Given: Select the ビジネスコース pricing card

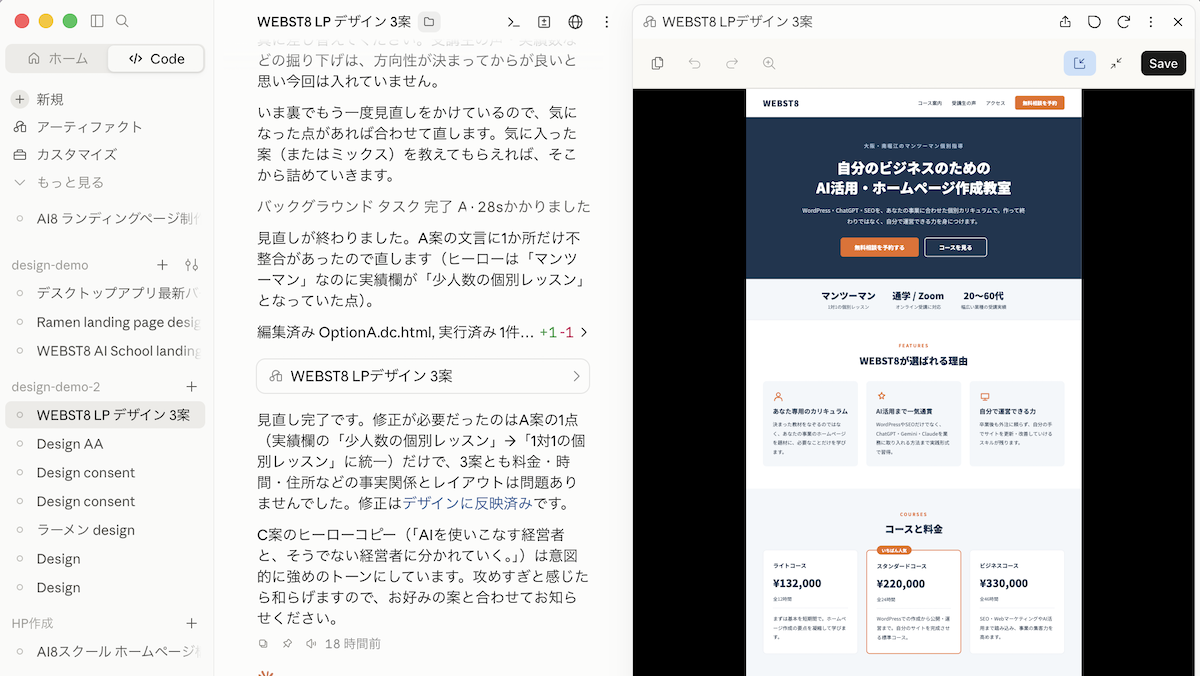Looking at the screenshot, I should click(x=1017, y=601).
